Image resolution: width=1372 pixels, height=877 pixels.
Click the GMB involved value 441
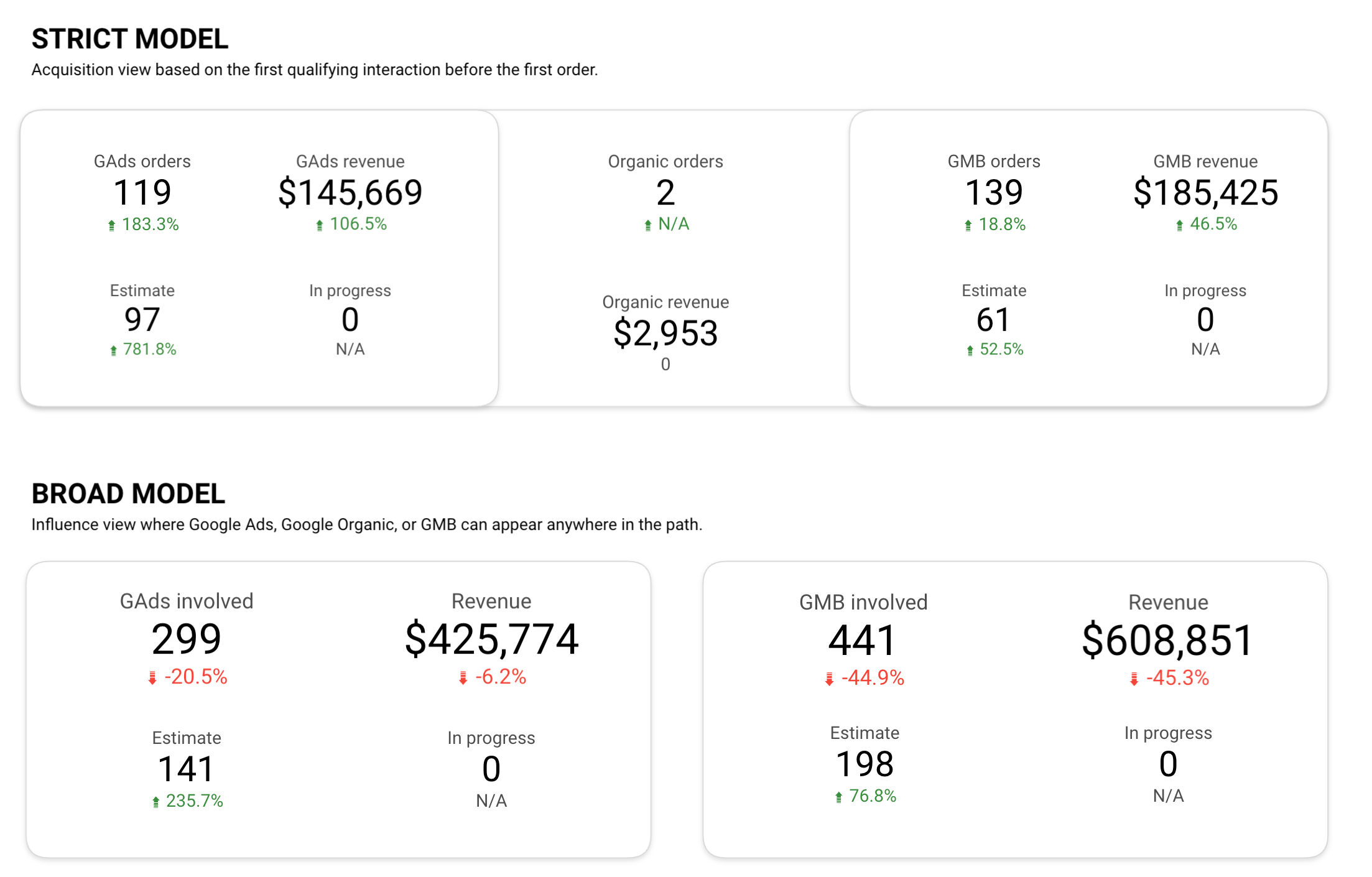click(863, 640)
